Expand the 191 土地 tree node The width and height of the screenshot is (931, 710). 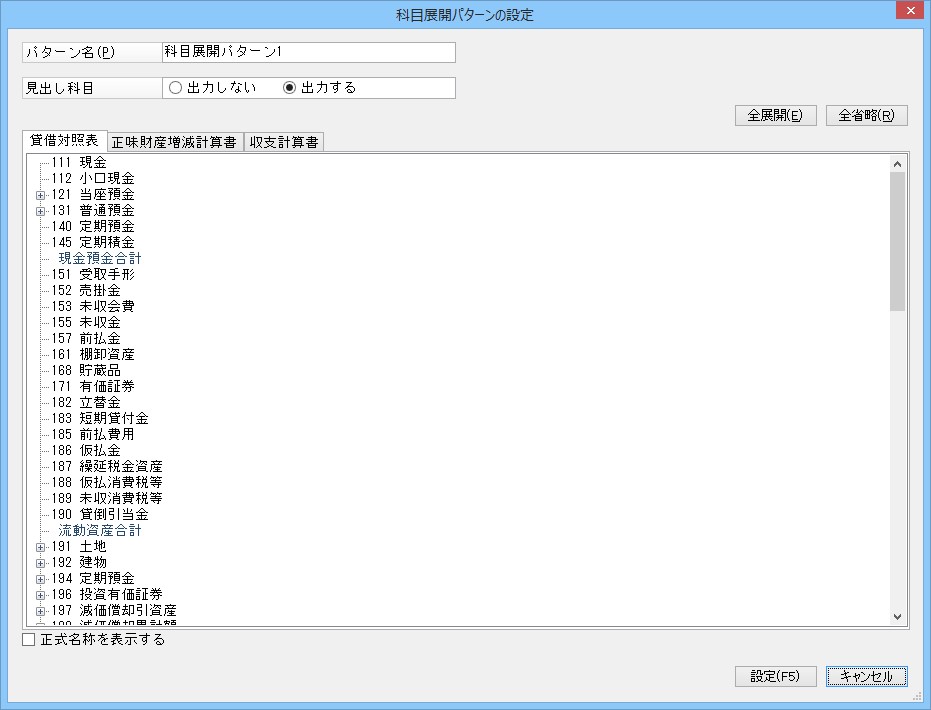tap(41, 547)
